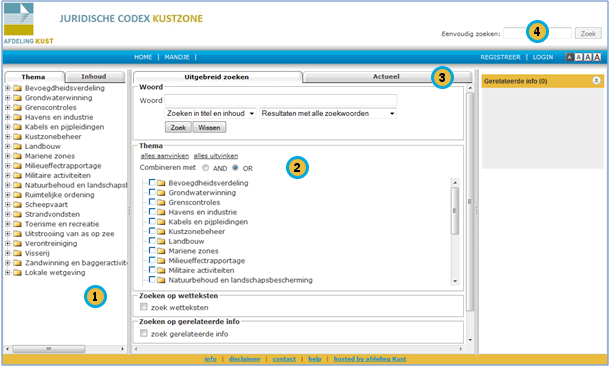
Task: Click the Militaire activiteiten folder icon in left tree
Action: 17,176
